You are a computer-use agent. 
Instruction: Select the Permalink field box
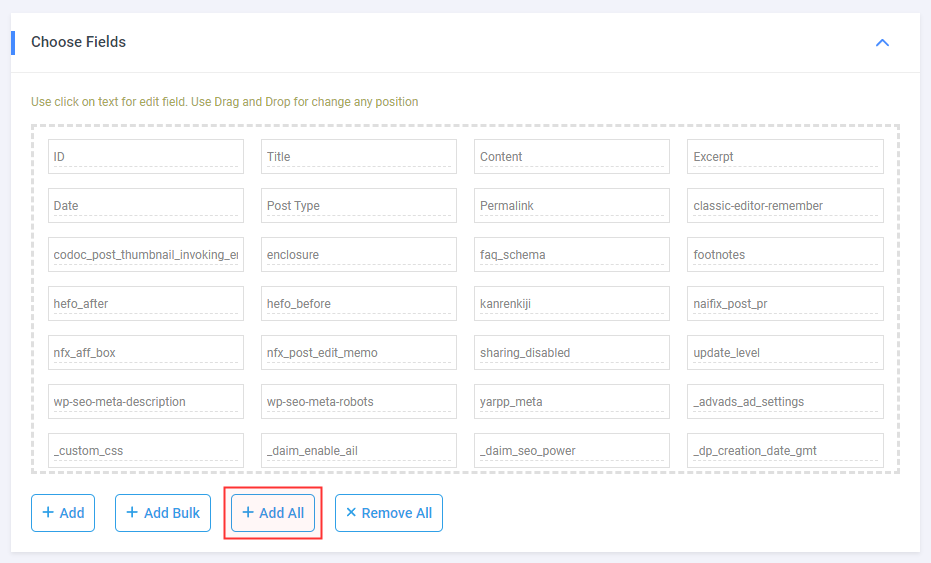point(572,205)
